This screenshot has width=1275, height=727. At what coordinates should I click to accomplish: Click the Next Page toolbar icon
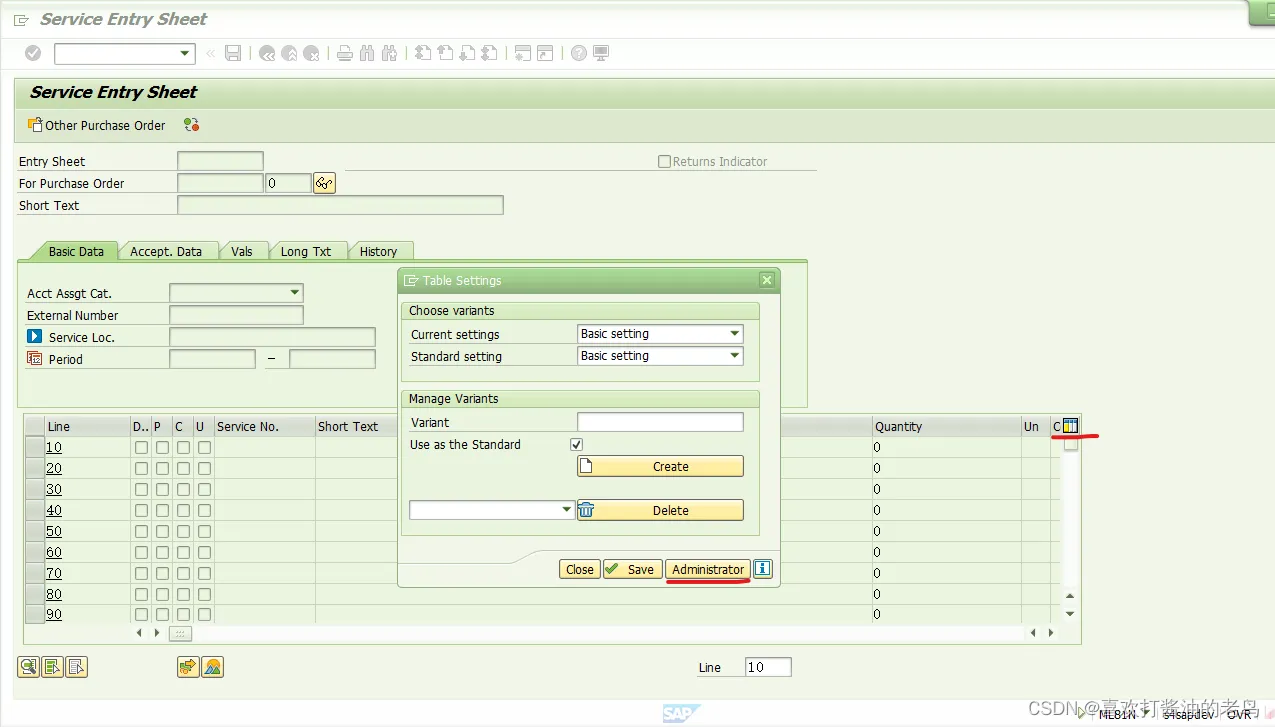point(467,53)
